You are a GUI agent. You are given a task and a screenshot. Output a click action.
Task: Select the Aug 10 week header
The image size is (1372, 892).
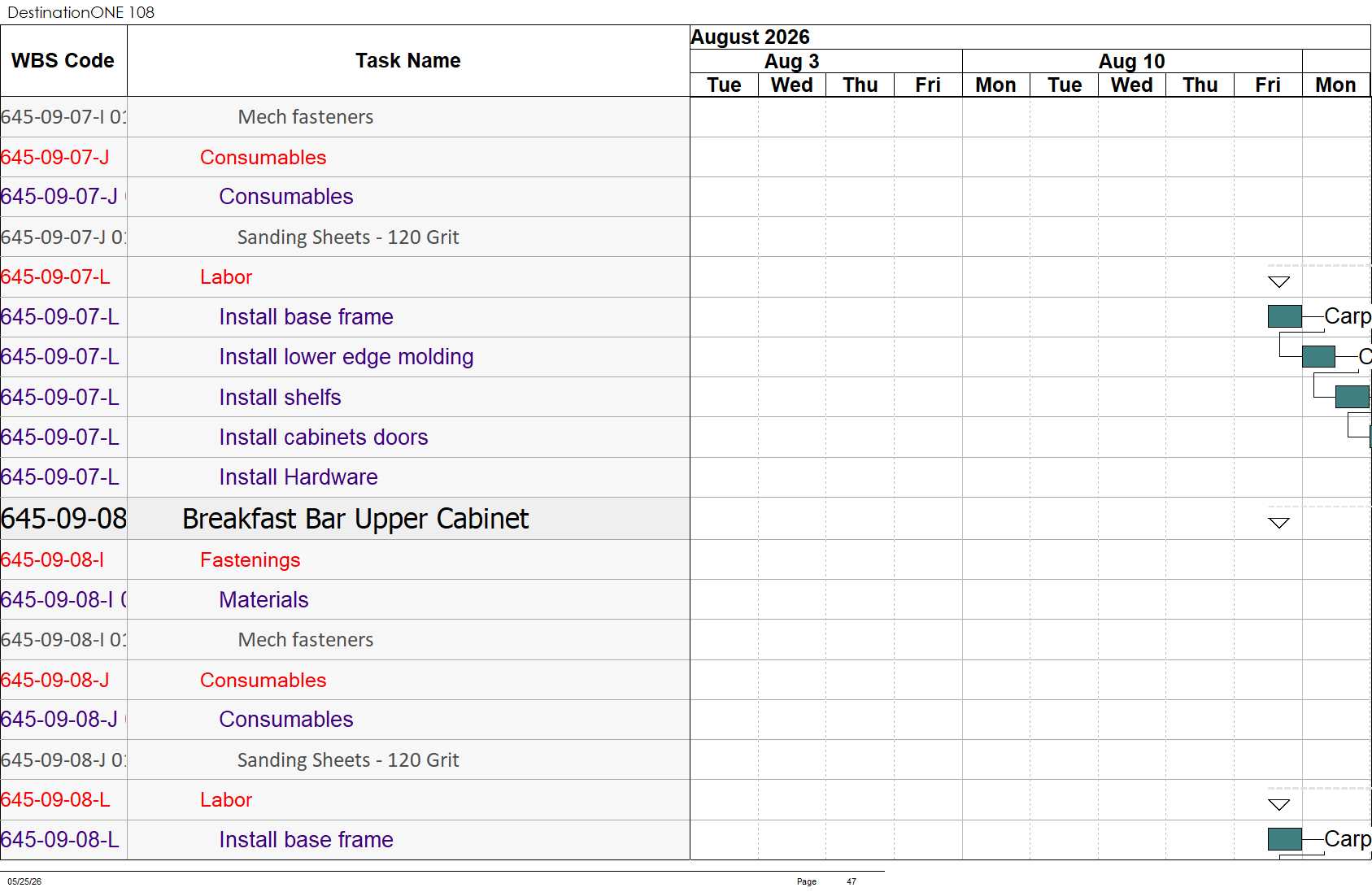point(1131,62)
